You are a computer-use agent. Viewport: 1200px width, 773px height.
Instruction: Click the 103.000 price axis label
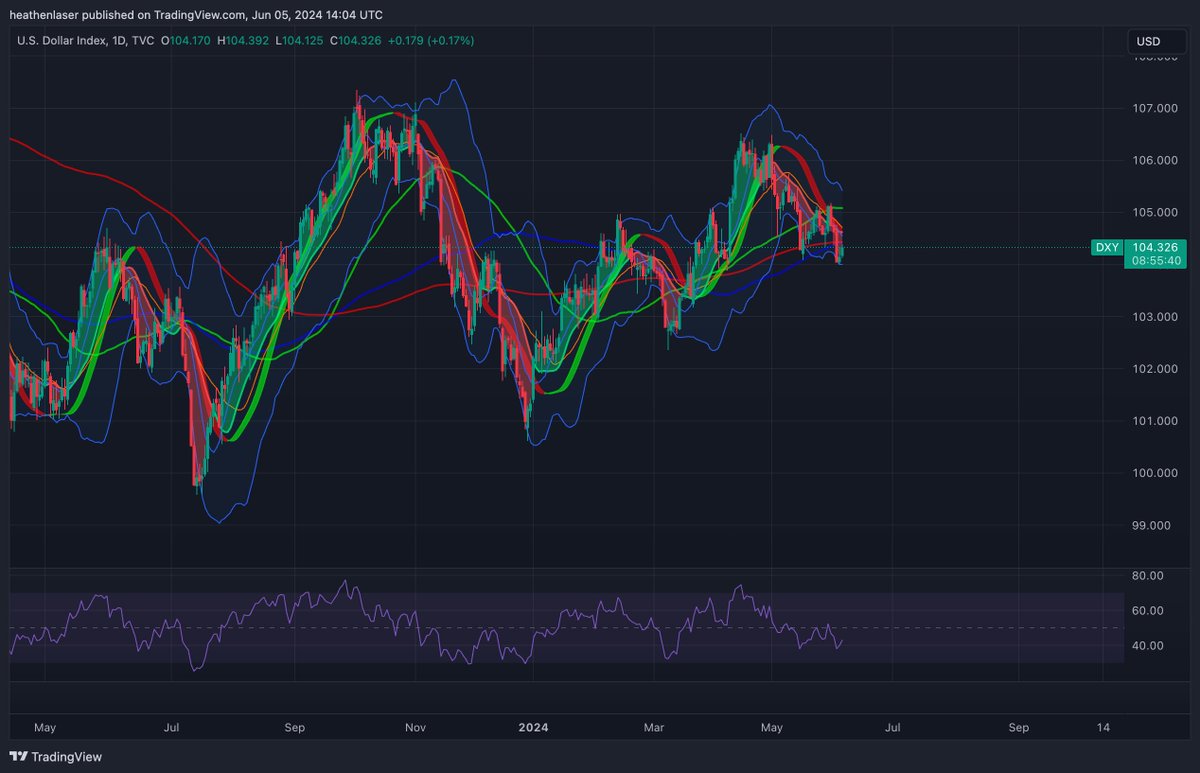pyautogui.click(x=1155, y=317)
